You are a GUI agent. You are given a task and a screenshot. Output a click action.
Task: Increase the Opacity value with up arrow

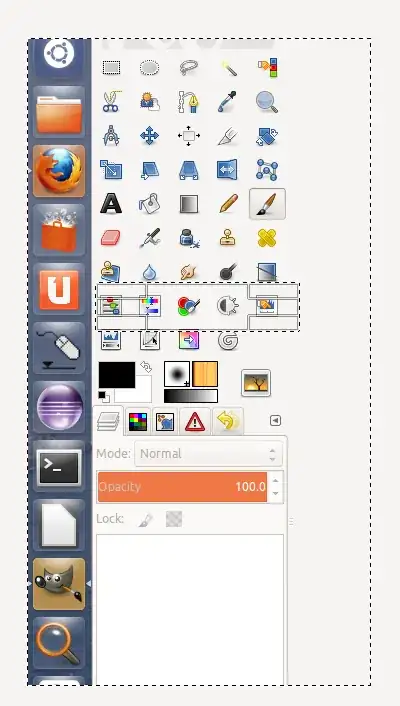click(x=275, y=480)
